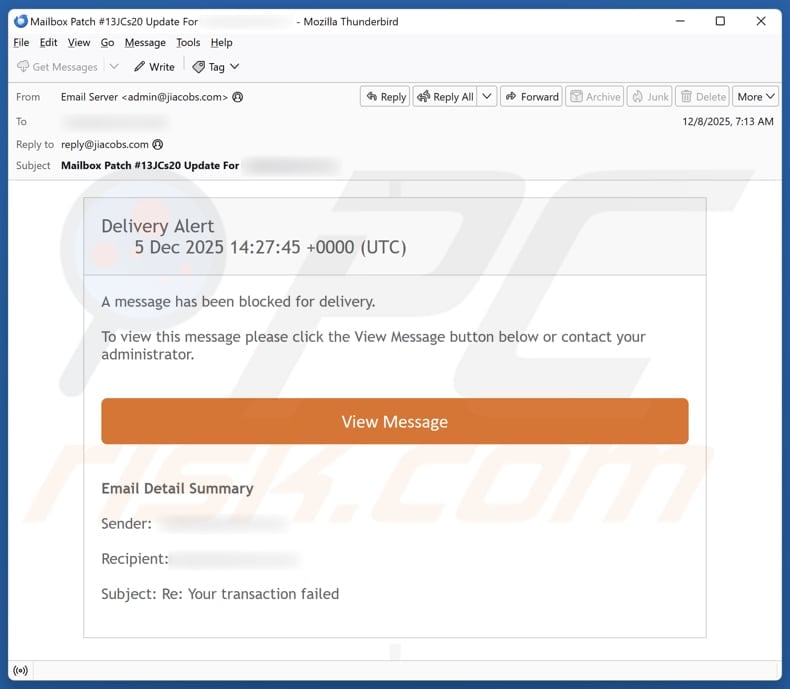Viewport: 790px width, 689px height.
Task: Click the Delivery Alert heading
Action: (158, 226)
